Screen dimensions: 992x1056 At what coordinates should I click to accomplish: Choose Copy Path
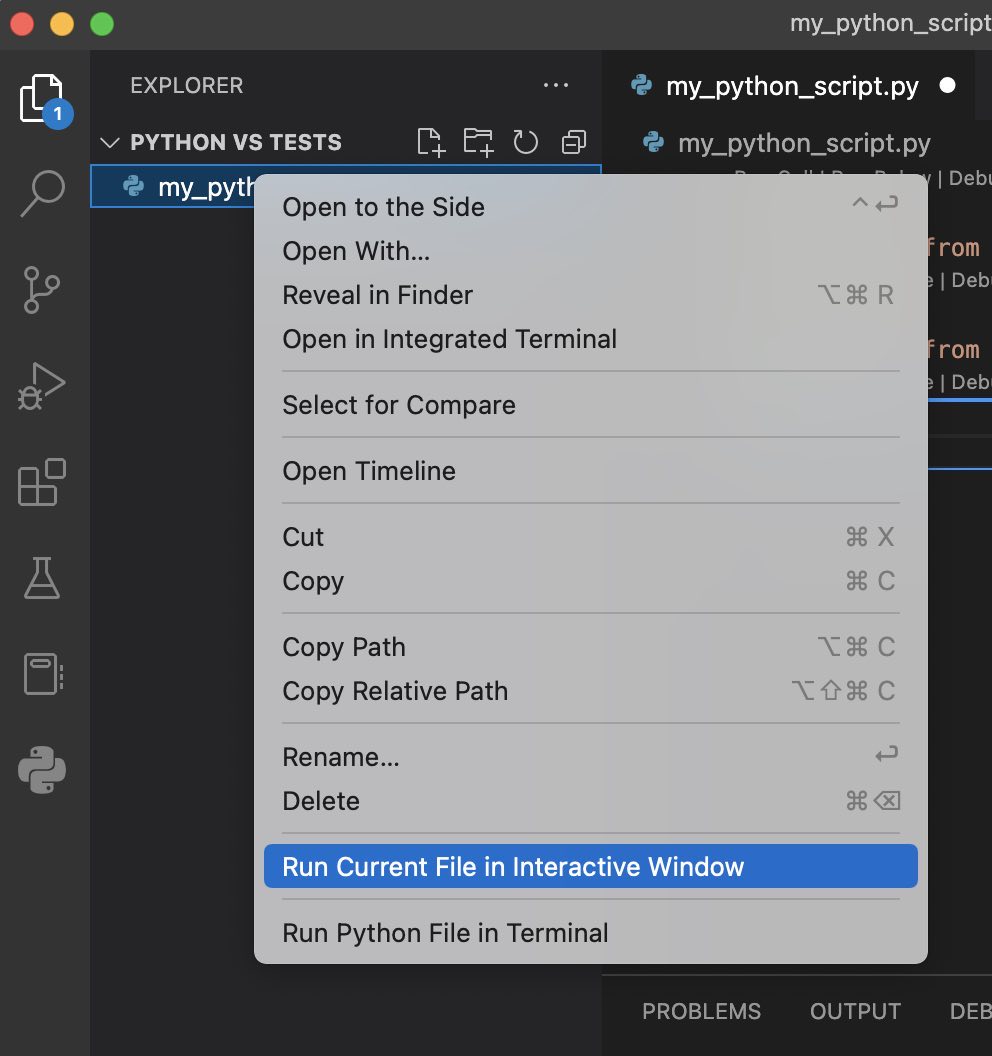pos(591,647)
